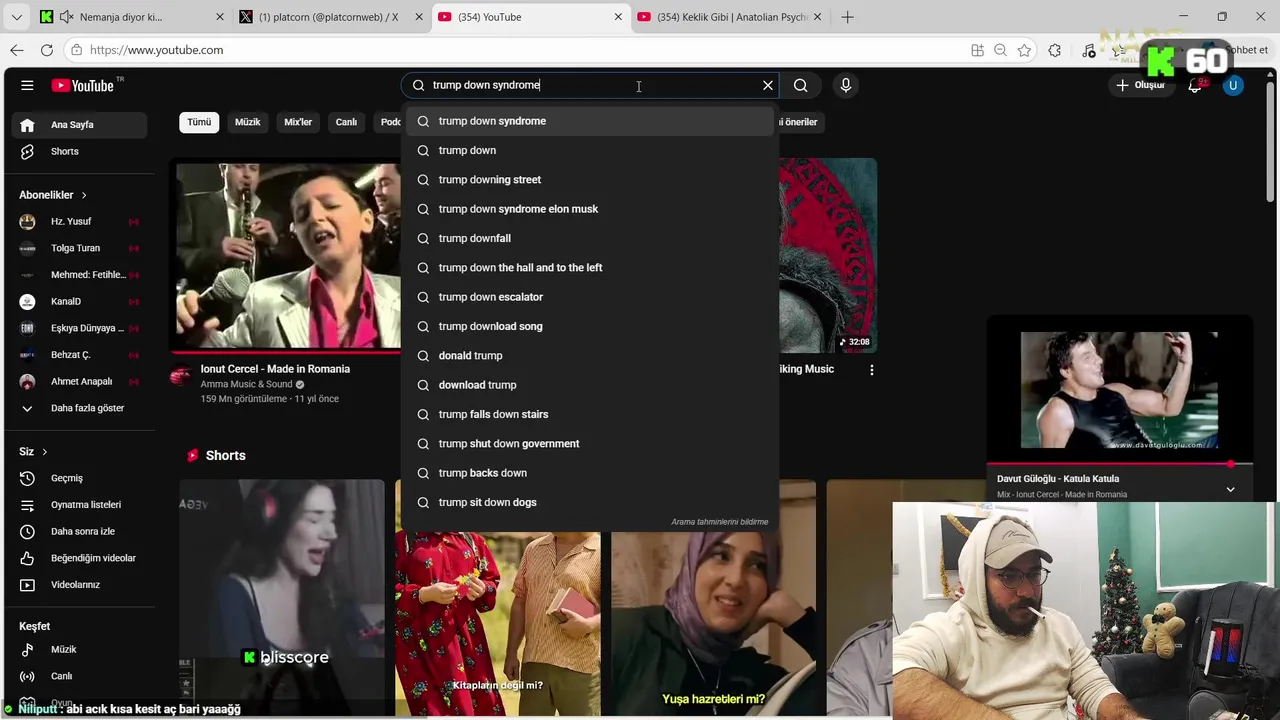Switch to Keklik Gibi Anatolian tab

(x=732, y=17)
